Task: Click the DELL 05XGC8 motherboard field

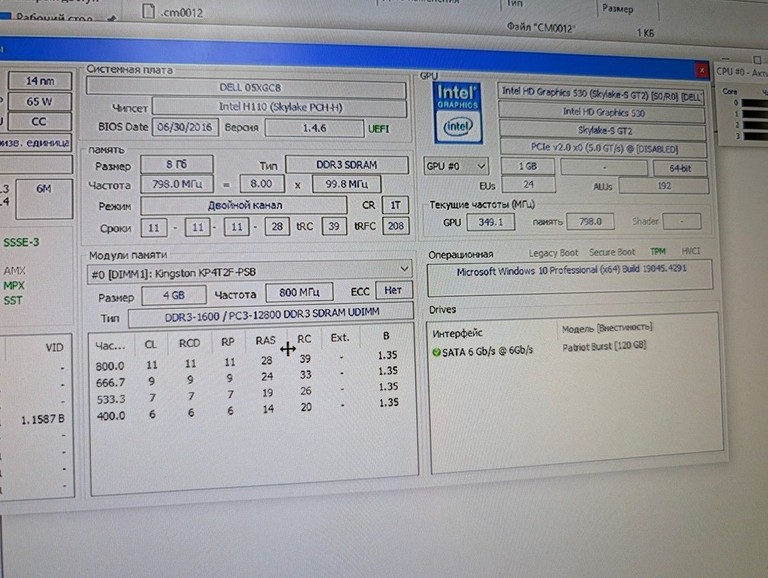Action: (246, 88)
